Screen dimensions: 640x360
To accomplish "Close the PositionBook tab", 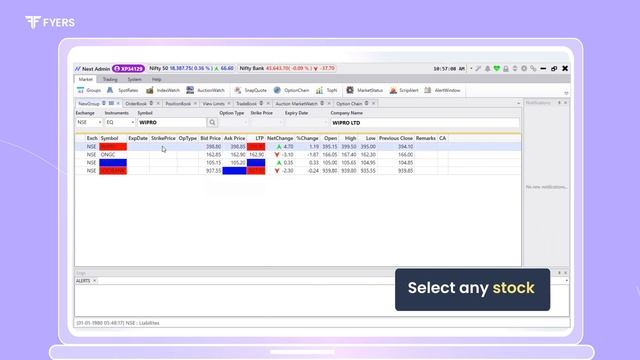I will pos(195,104).
